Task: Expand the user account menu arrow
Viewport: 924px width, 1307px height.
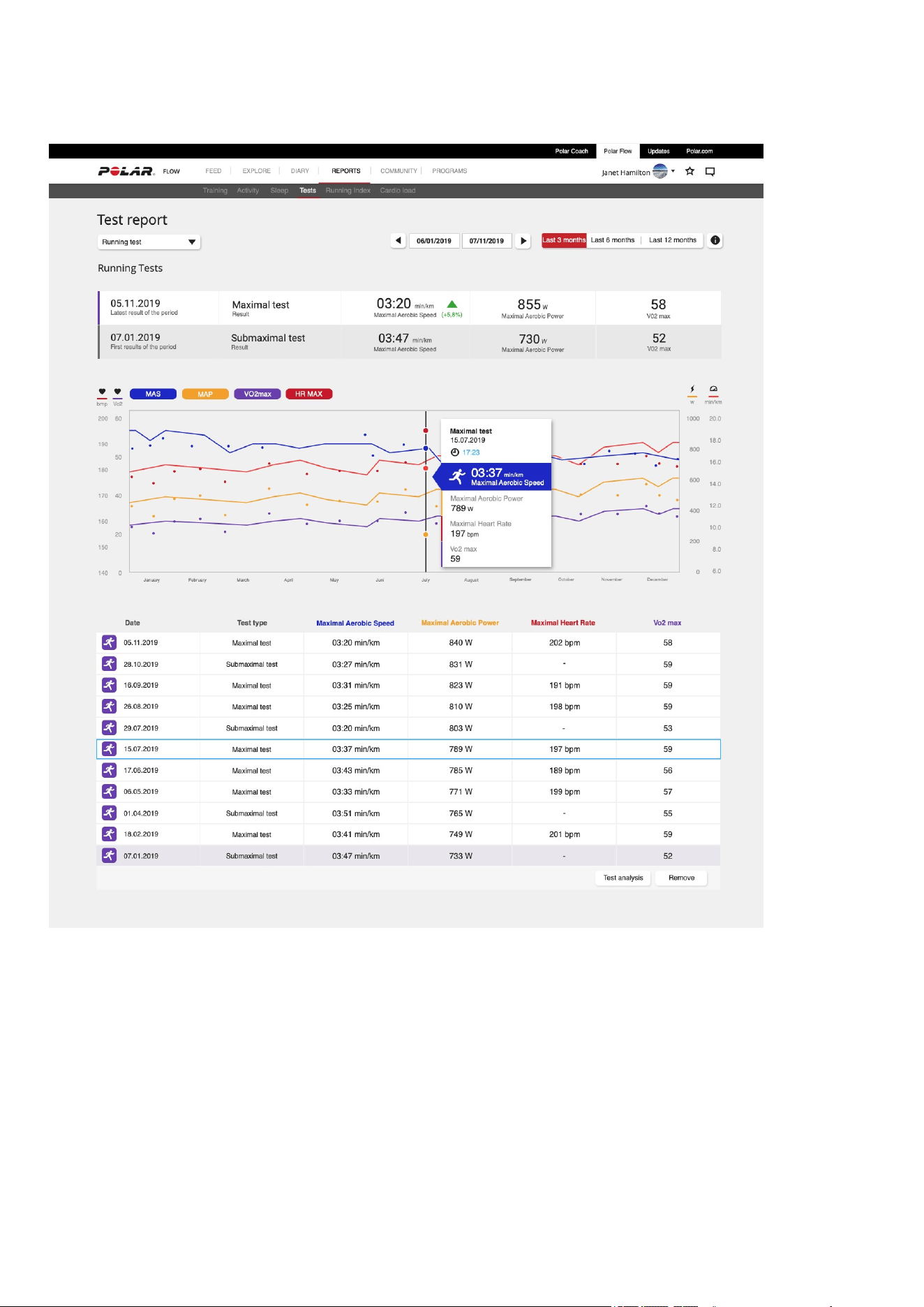Action: point(673,171)
